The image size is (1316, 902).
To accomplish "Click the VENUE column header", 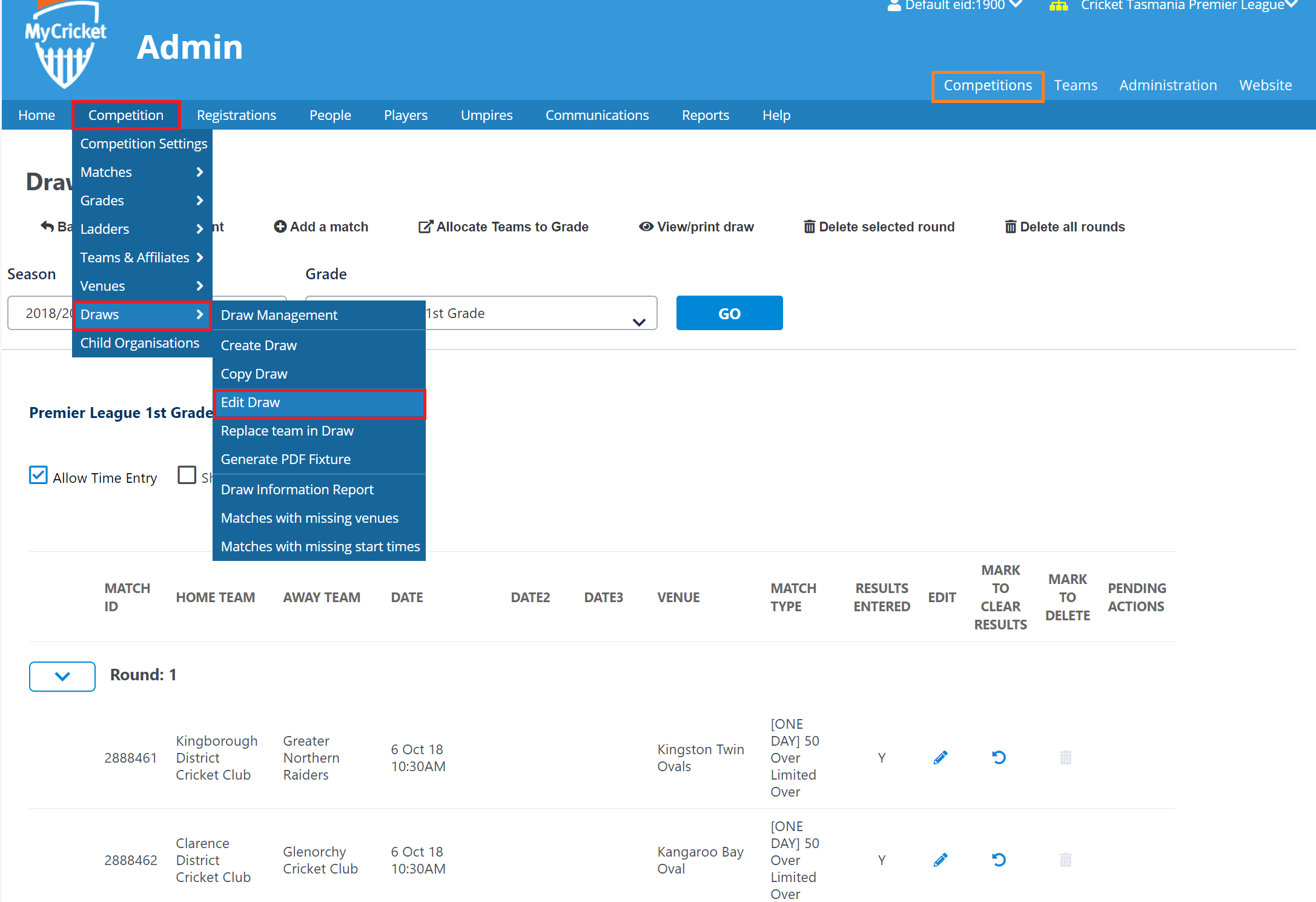I will 678,597.
